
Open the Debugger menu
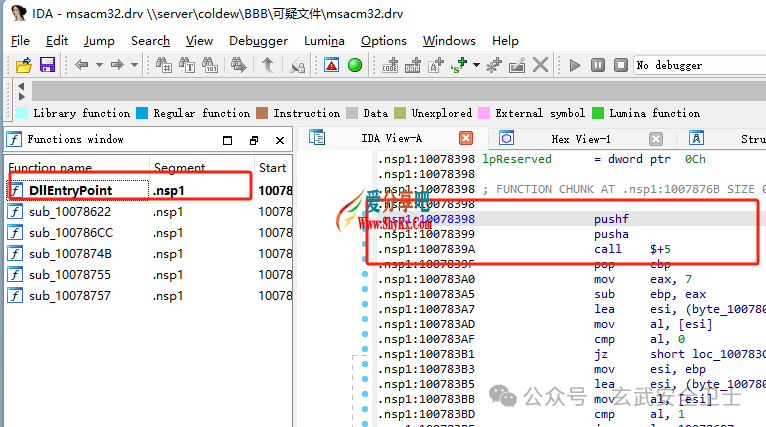(x=258, y=41)
